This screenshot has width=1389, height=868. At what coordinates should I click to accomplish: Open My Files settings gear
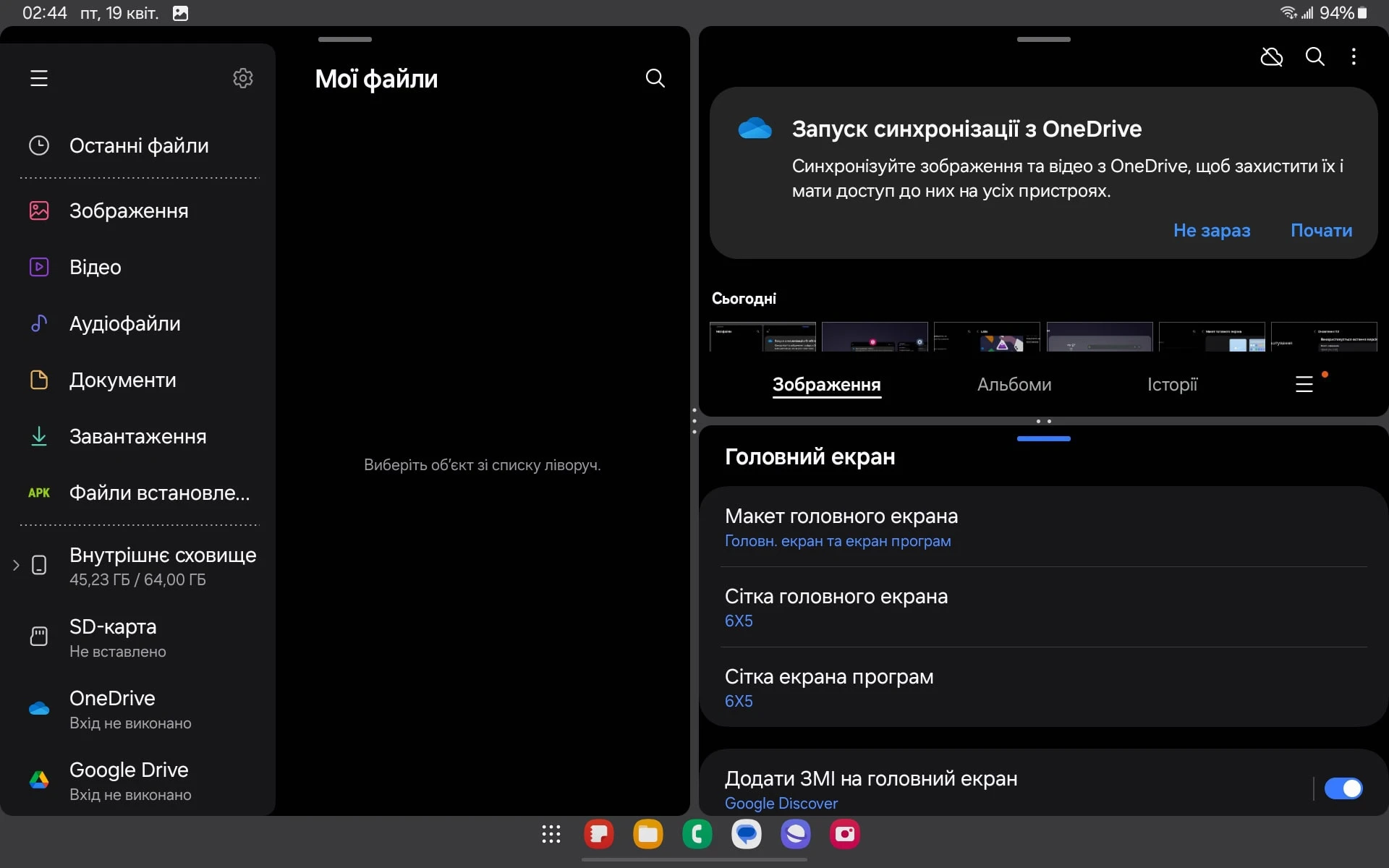pyautogui.click(x=243, y=78)
